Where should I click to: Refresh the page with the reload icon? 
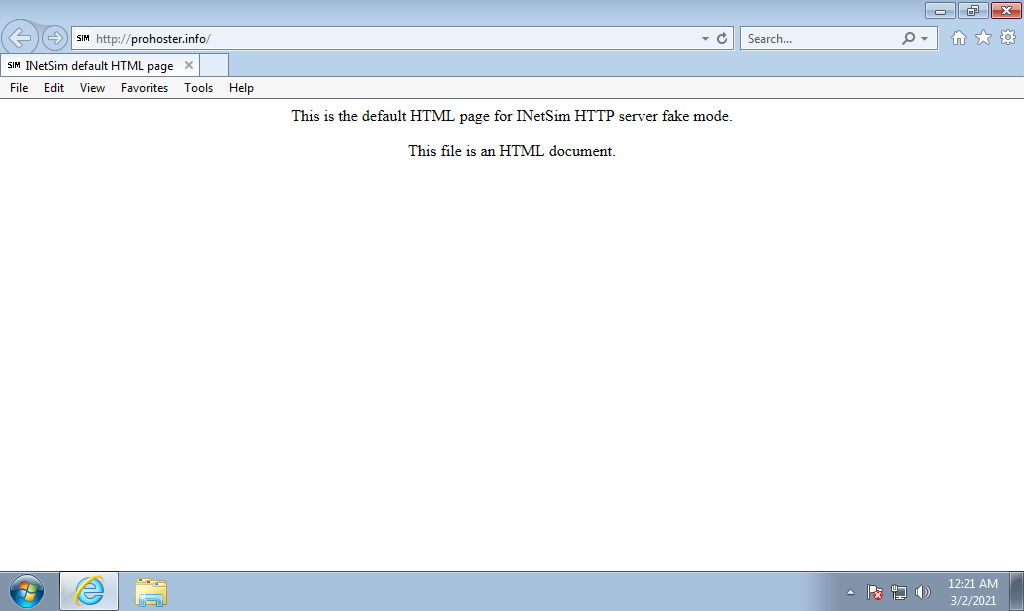coord(722,39)
